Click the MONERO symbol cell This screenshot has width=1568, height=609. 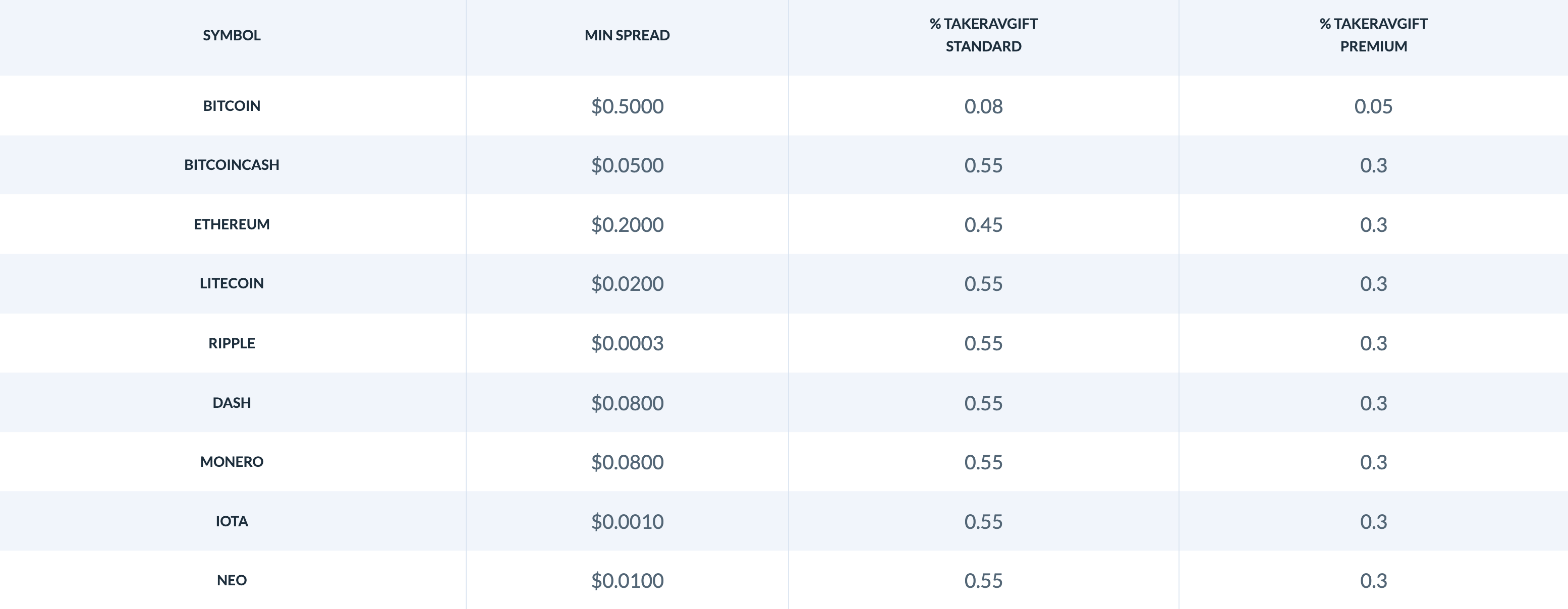231,462
